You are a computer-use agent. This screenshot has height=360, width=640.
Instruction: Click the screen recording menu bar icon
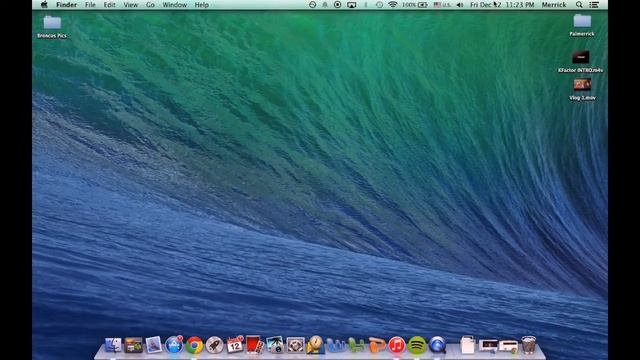(x=338, y=5)
